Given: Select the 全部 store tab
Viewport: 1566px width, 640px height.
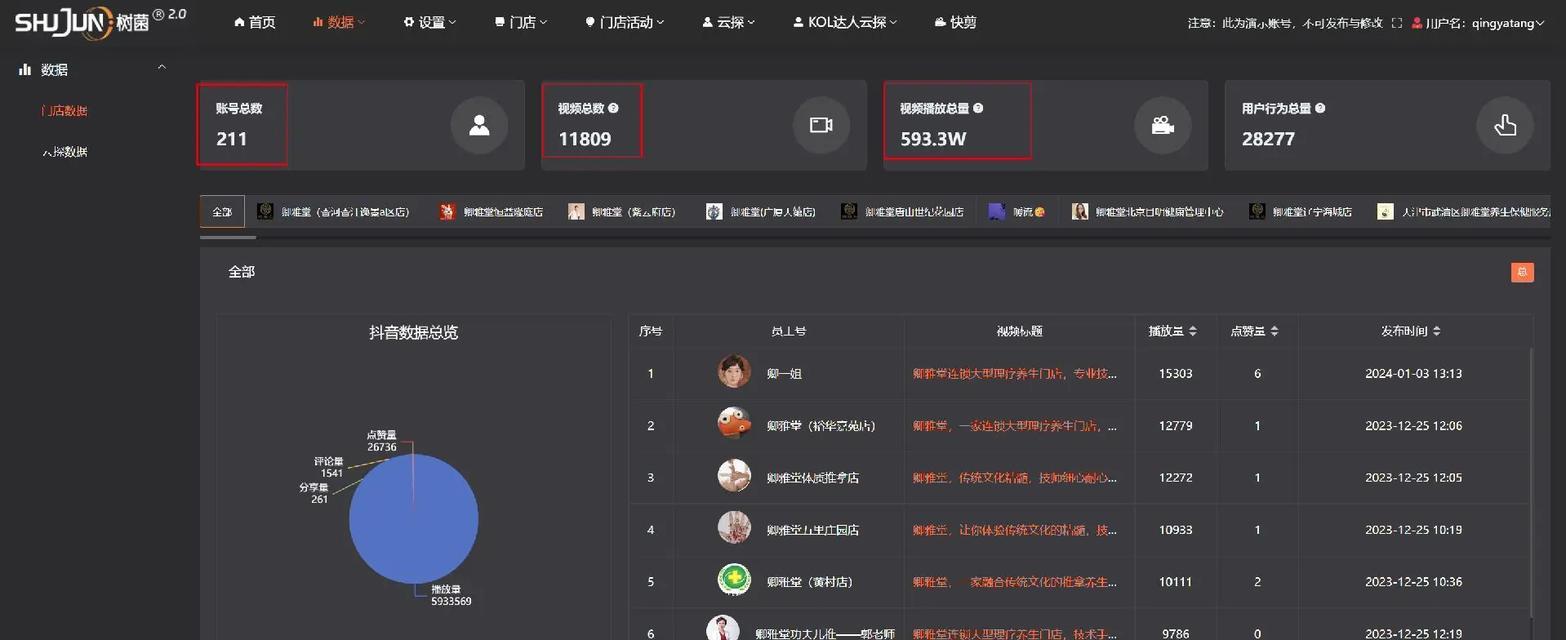Looking at the screenshot, I should pos(222,212).
